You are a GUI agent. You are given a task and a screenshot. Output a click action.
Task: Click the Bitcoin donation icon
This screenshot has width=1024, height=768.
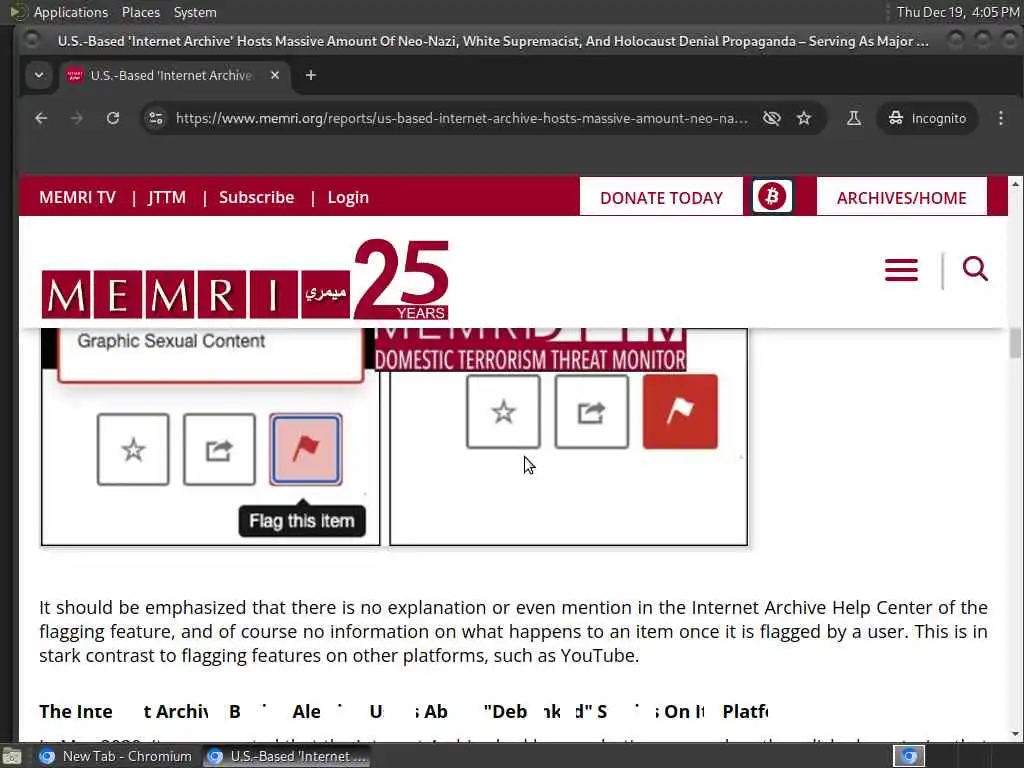click(x=772, y=196)
